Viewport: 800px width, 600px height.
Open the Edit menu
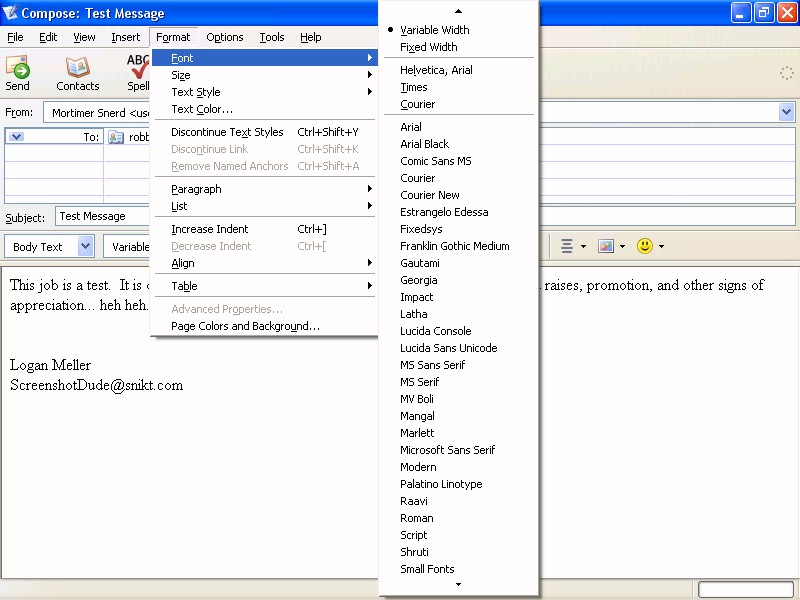(48, 37)
